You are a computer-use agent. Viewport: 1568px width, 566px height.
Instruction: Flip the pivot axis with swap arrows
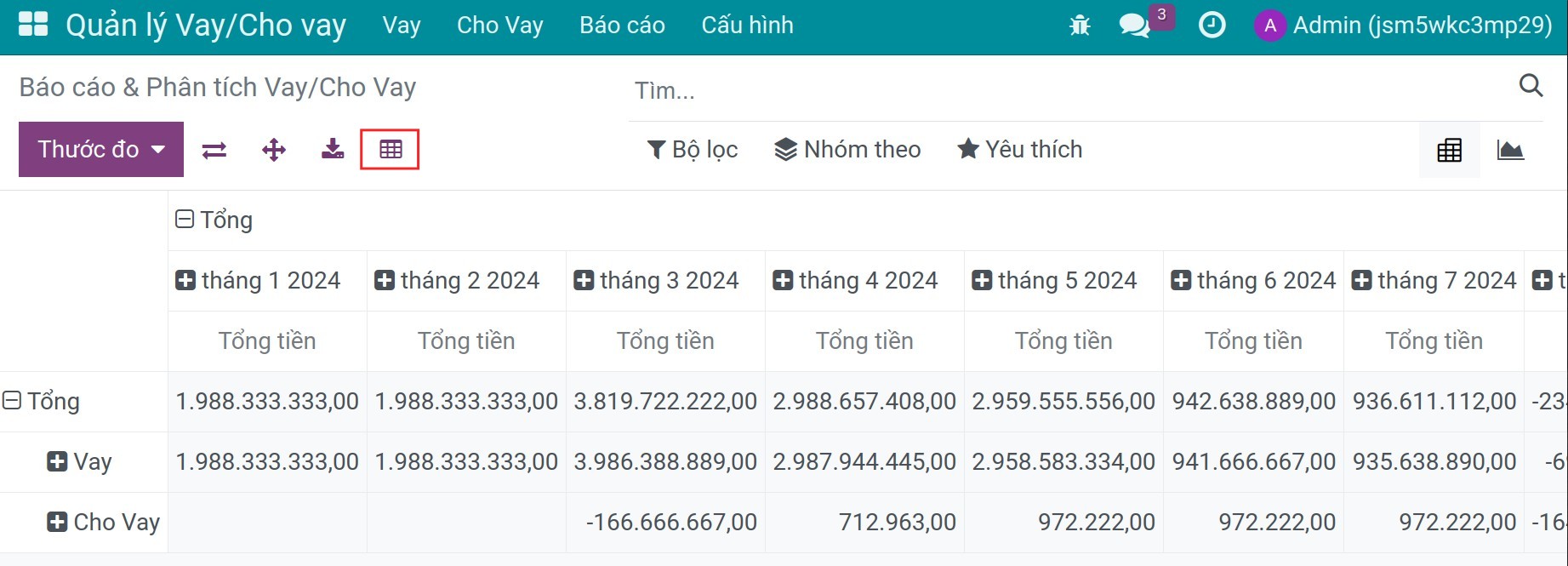pyautogui.click(x=214, y=151)
